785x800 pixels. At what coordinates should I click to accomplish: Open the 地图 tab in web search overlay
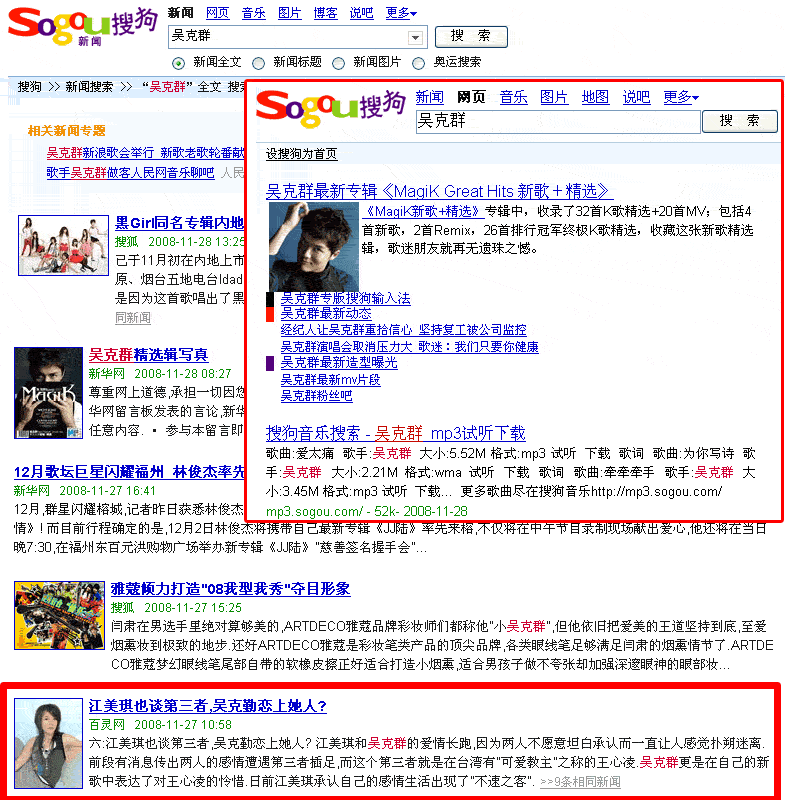[x=595, y=97]
